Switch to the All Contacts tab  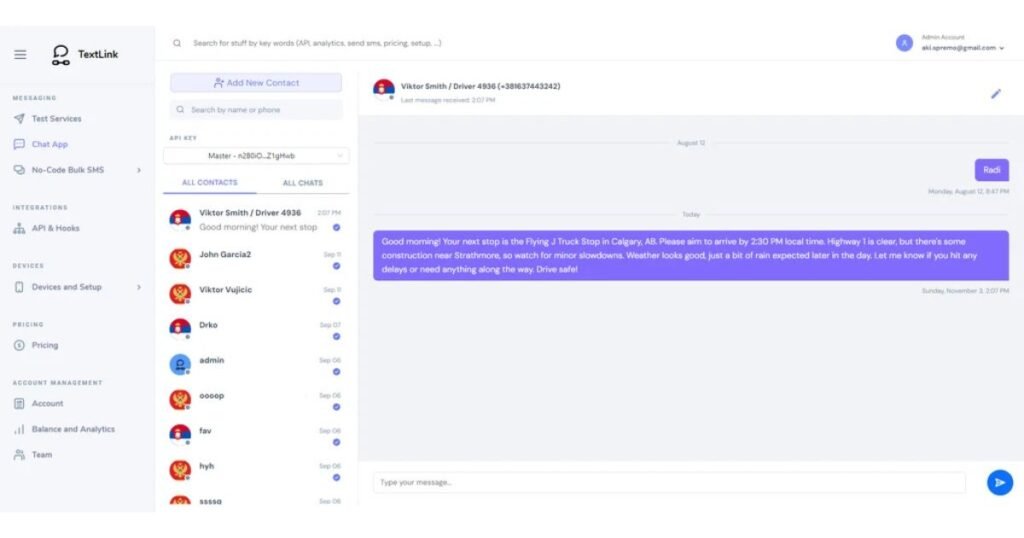click(x=210, y=183)
